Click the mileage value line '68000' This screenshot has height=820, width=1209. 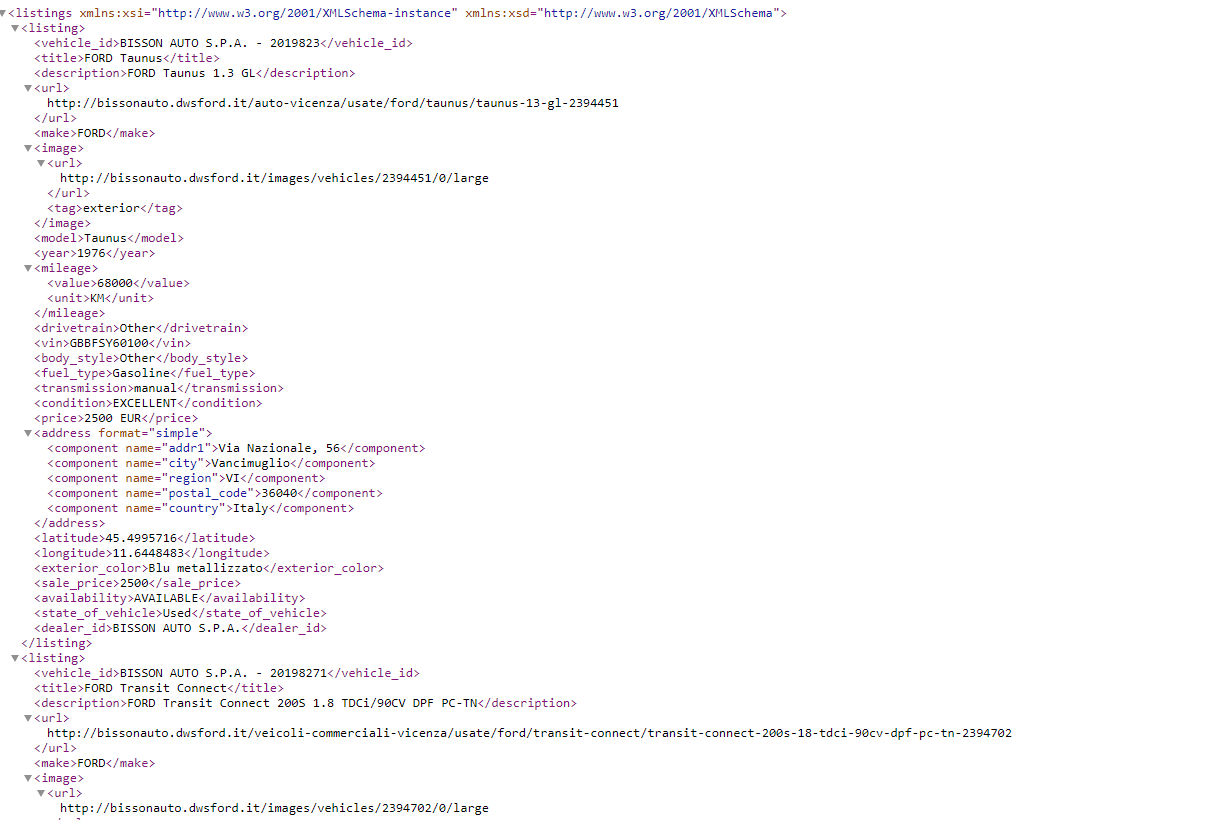click(x=118, y=283)
